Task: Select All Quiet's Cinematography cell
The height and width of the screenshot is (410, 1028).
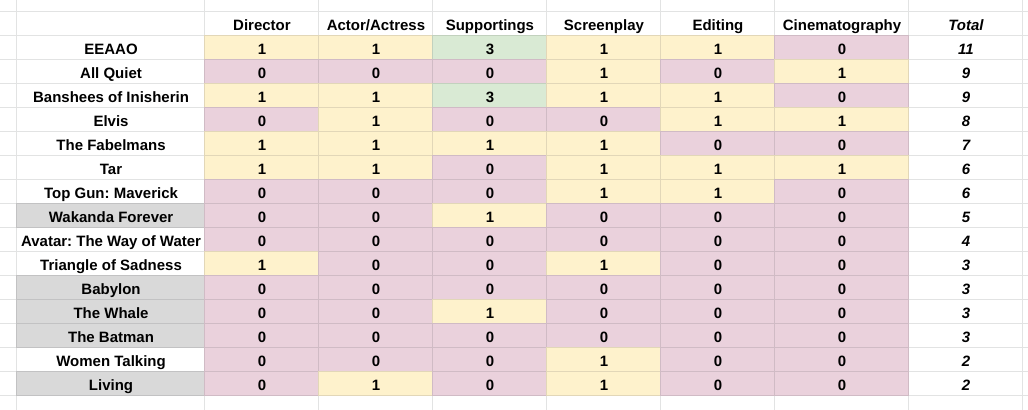Action: click(x=841, y=73)
